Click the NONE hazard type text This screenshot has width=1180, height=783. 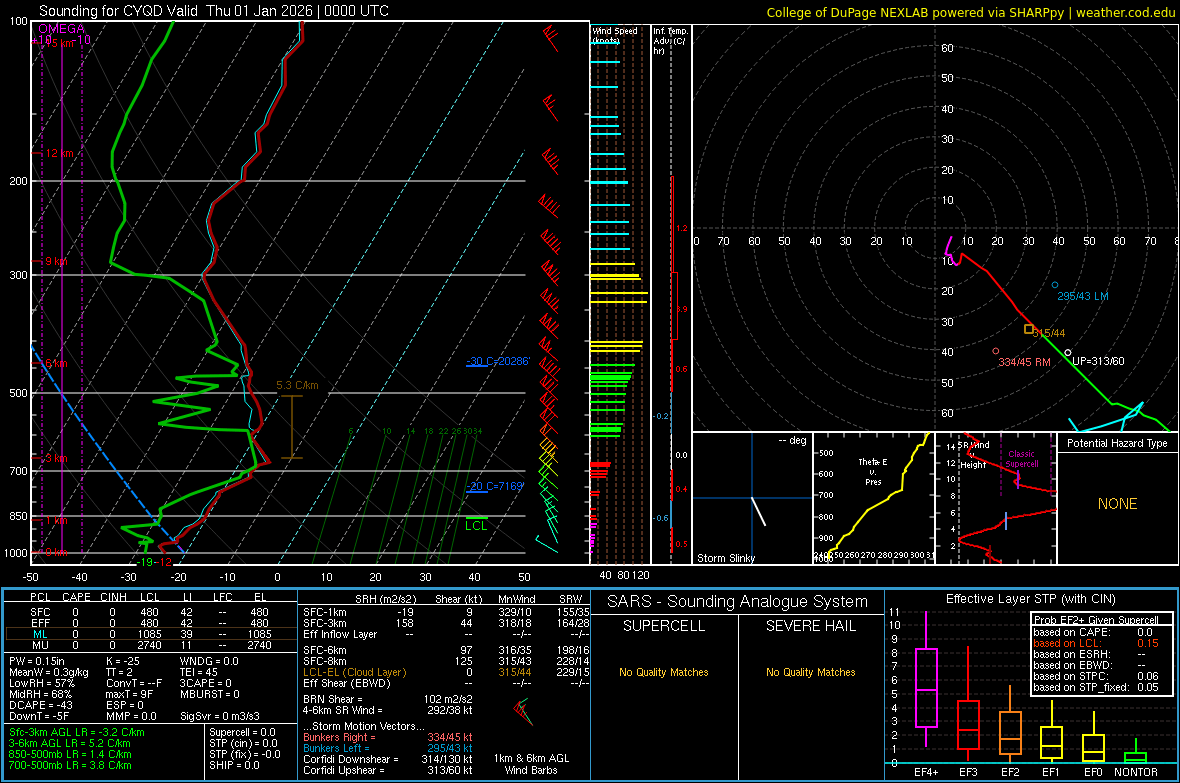pyautogui.click(x=1118, y=504)
